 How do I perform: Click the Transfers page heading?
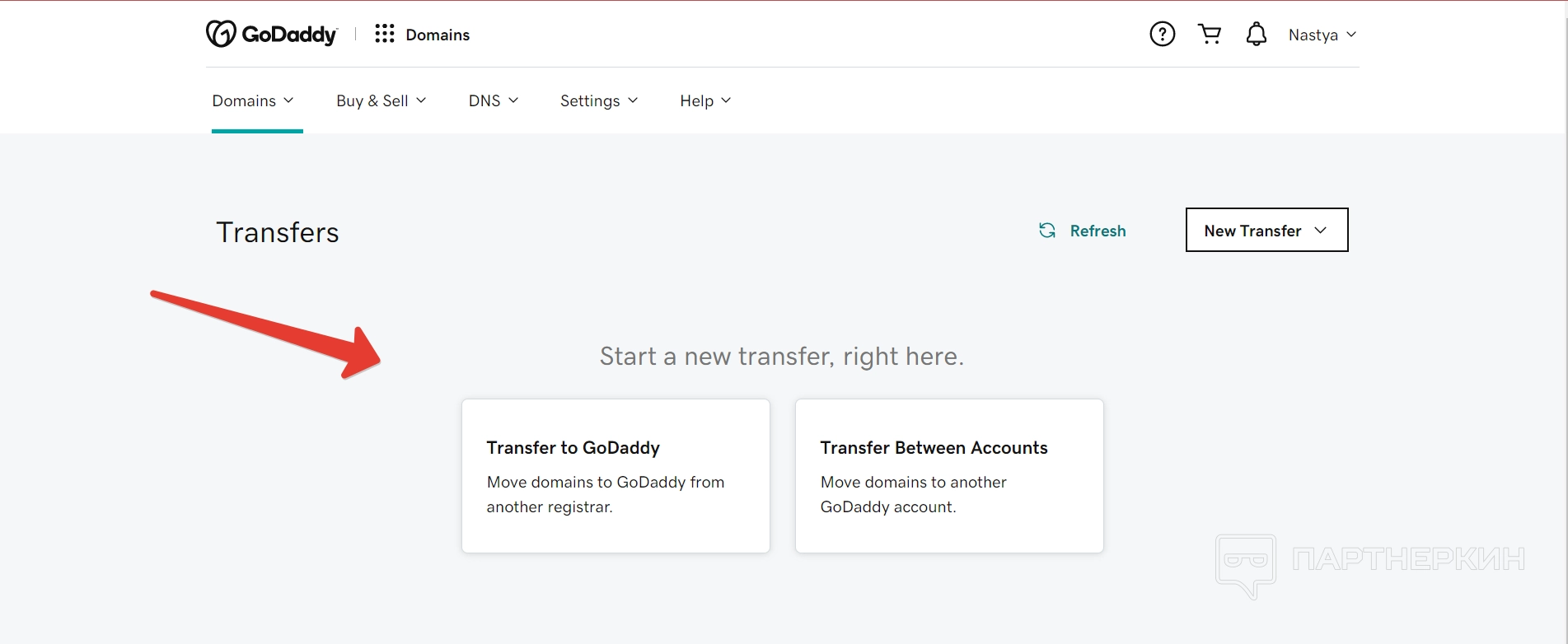[278, 232]
